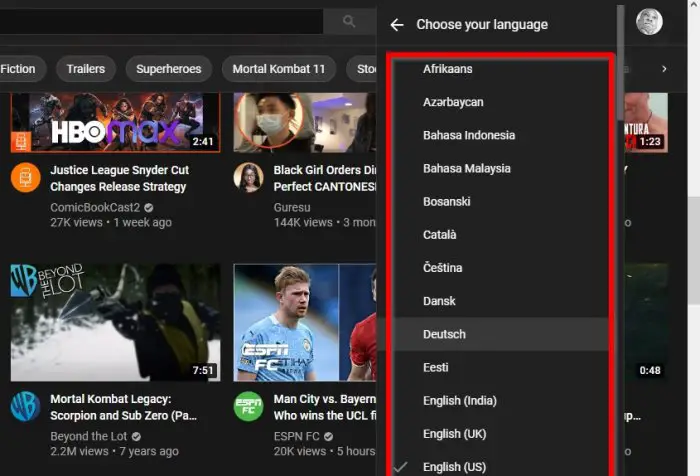Filter by the Trailers chip
Screen dimensions: 700x476
pos(86,69)
